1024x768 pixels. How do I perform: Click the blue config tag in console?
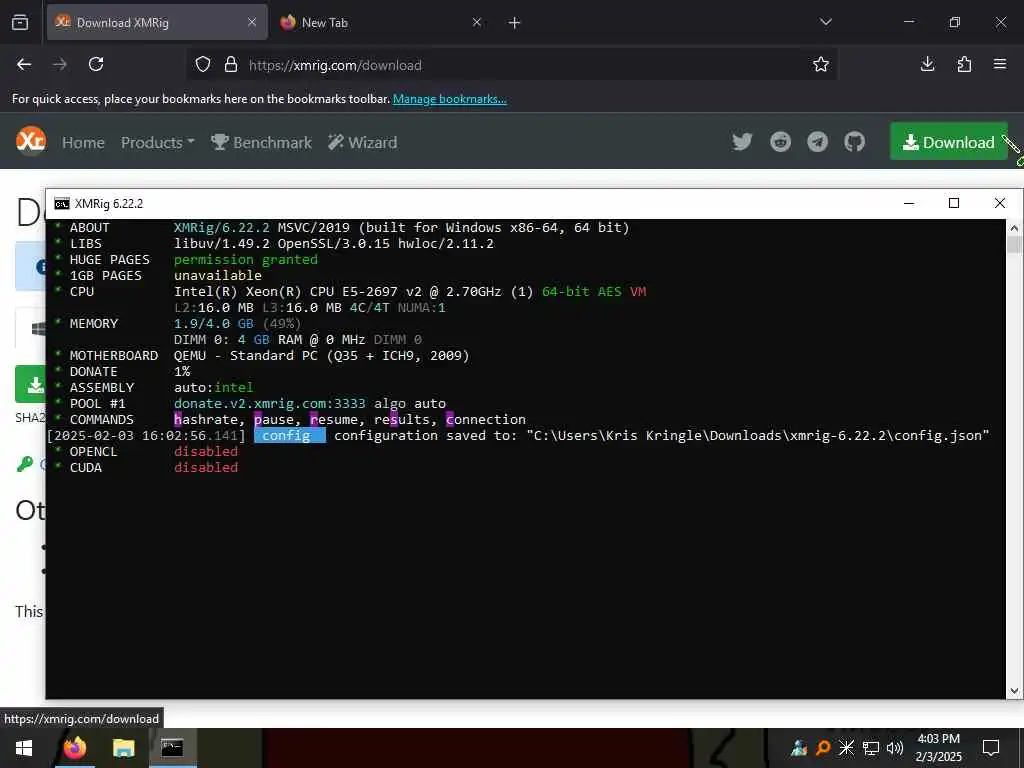coord(289,436)
